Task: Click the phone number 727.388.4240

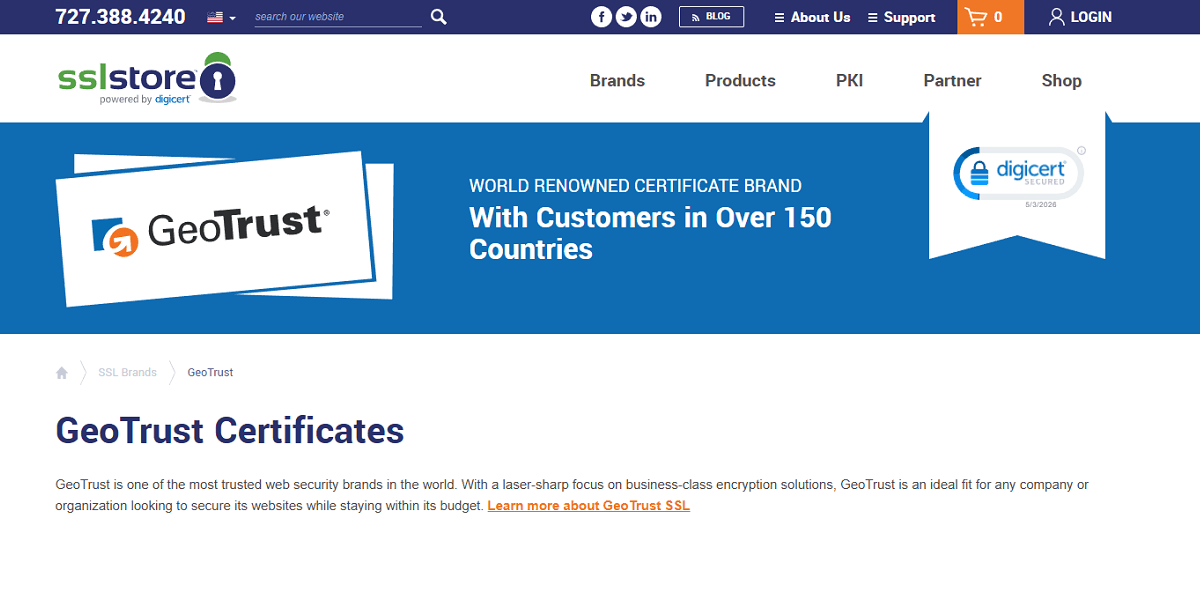Action: (x=120, y=17)
